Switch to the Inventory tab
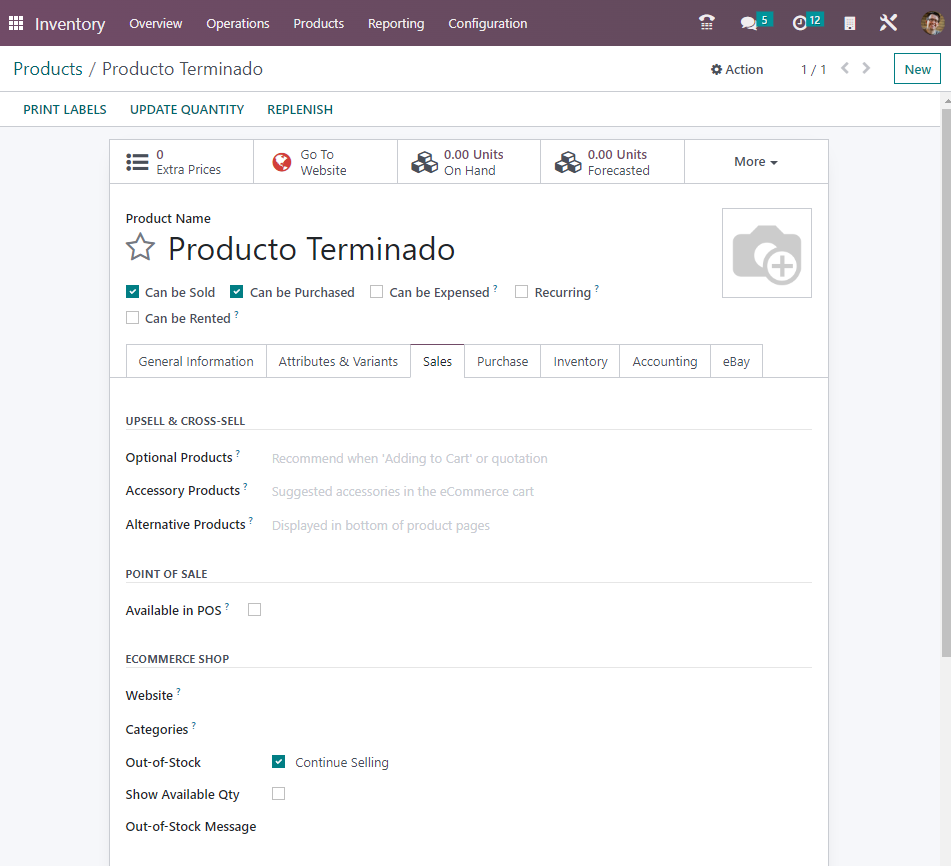 (580, 361)
